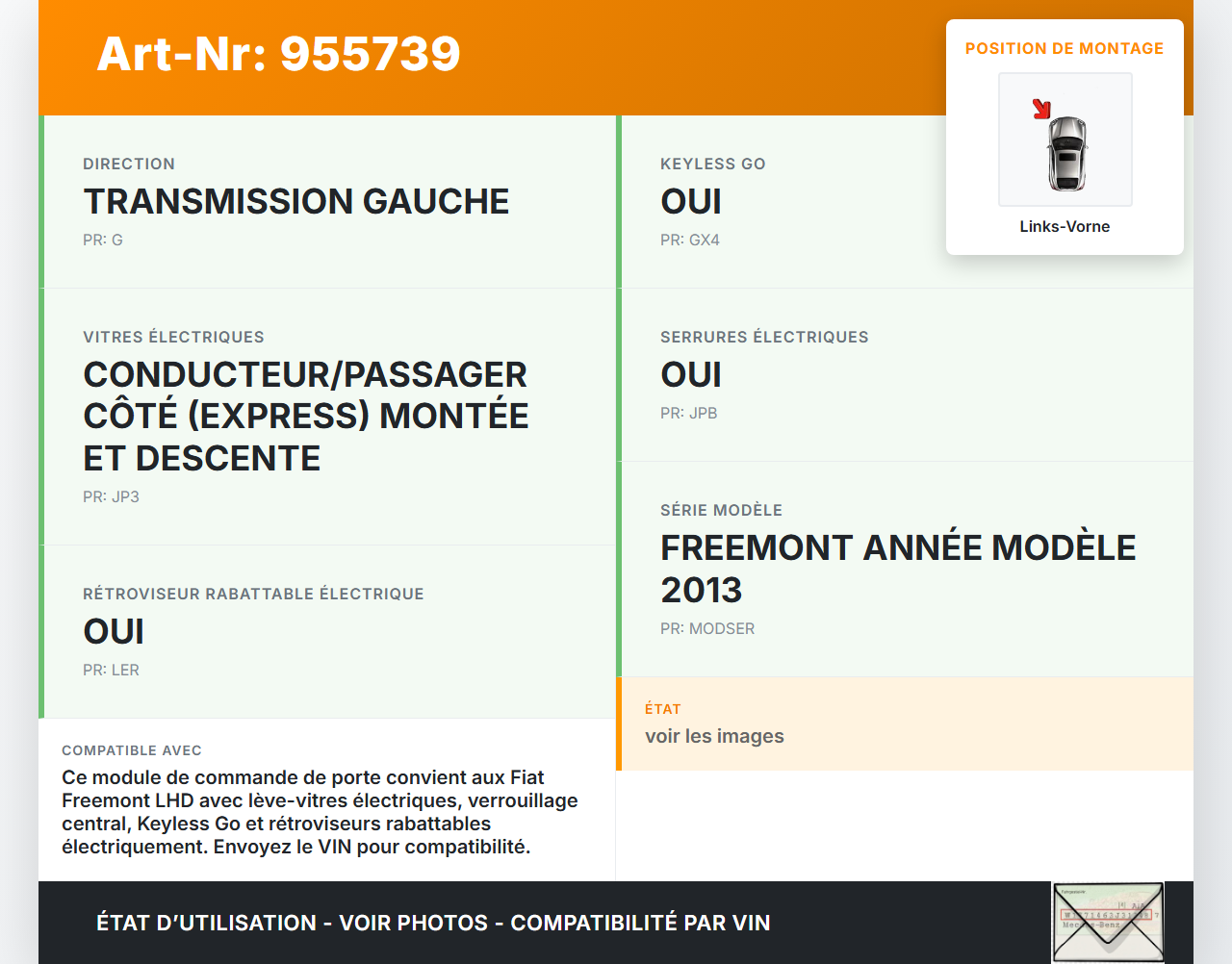Image resolution: width=1232 pixels, height=964 pixels.
Task: Click the code "PR: JPB"
Action: tap(689, 413)
